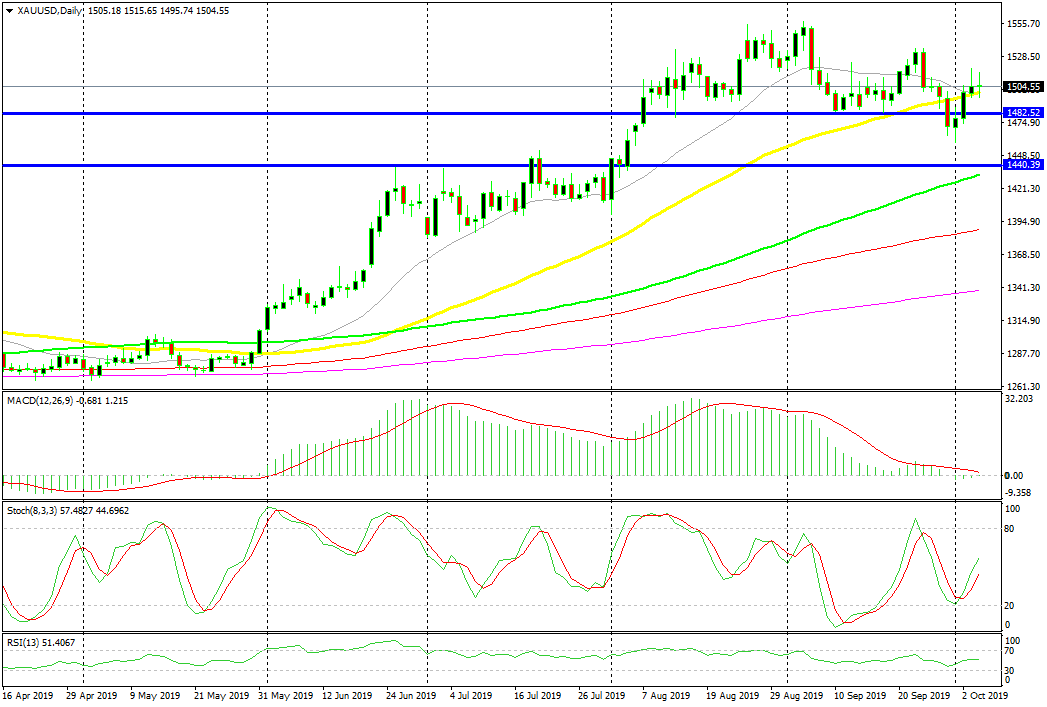Click the 32.203 MACD scale value
This screenshot has width=1047, height=707.
(x=1020, y=400)
